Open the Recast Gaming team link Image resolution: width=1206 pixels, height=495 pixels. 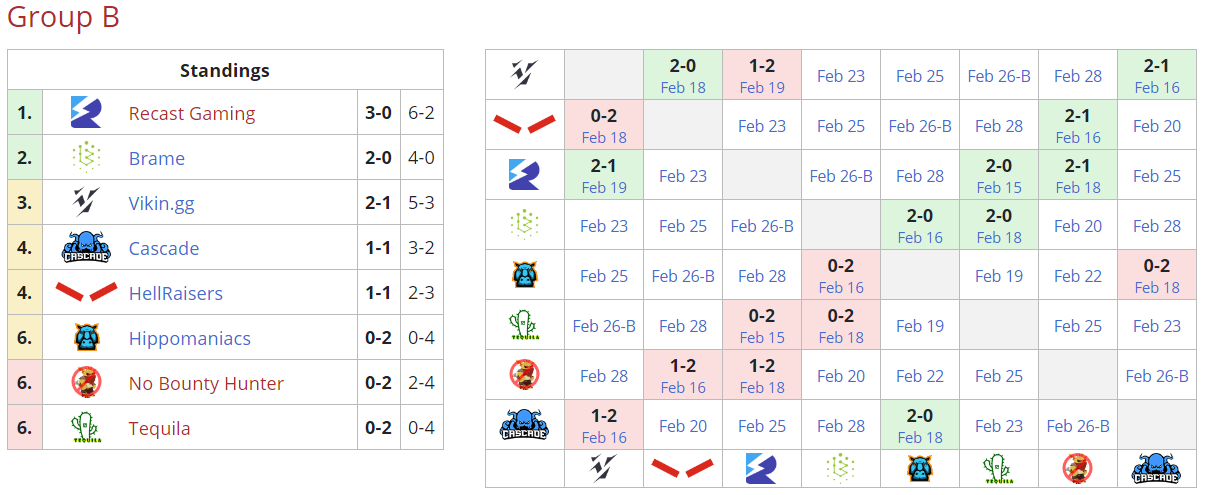[192, 114]
